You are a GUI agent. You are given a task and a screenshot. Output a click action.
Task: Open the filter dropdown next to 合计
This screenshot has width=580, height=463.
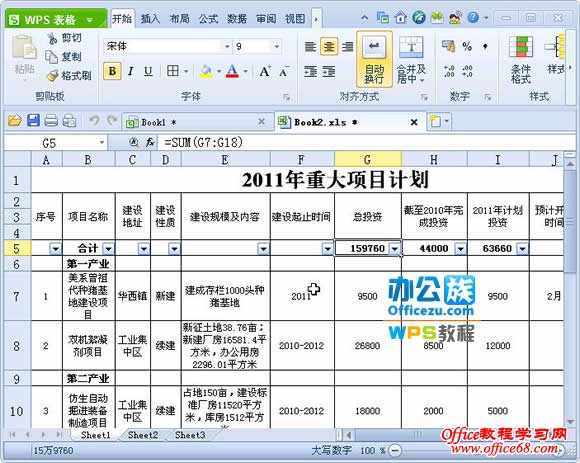tap(108, 249)
